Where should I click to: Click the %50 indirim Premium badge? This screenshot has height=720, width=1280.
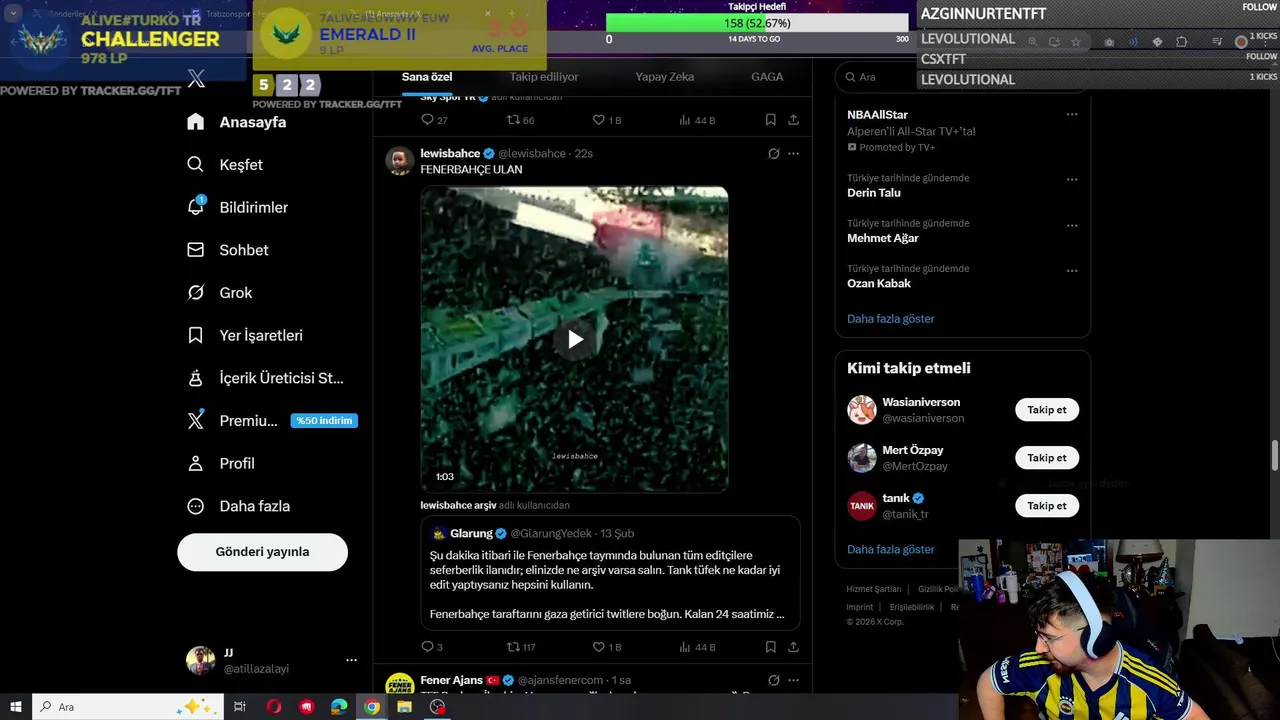click(x=324, y=421)
